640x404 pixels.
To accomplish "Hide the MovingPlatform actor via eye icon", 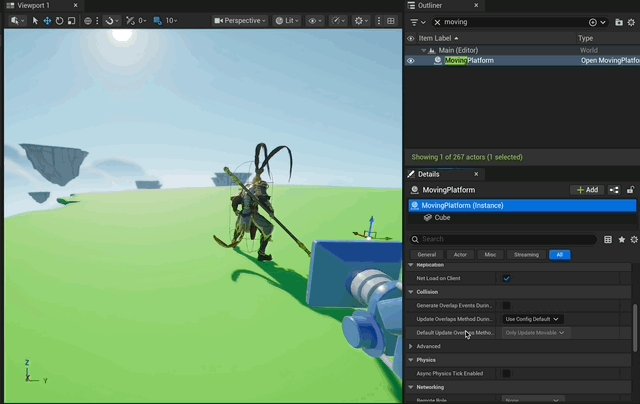I will click(x=411, y=61).
